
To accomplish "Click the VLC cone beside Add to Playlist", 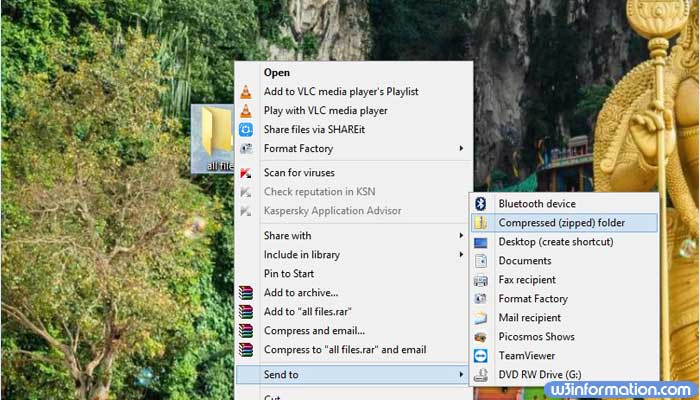I will pos(246,92).
